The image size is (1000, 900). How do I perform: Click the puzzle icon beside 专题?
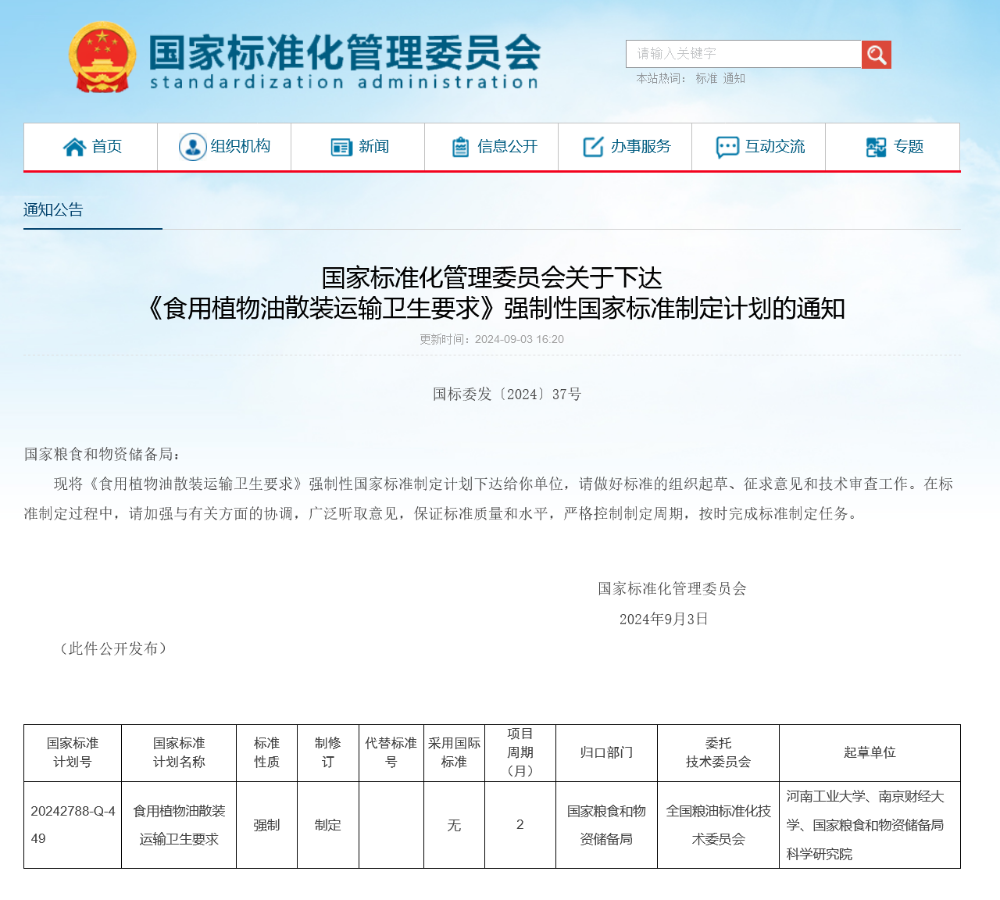click(x=876, y=147)
